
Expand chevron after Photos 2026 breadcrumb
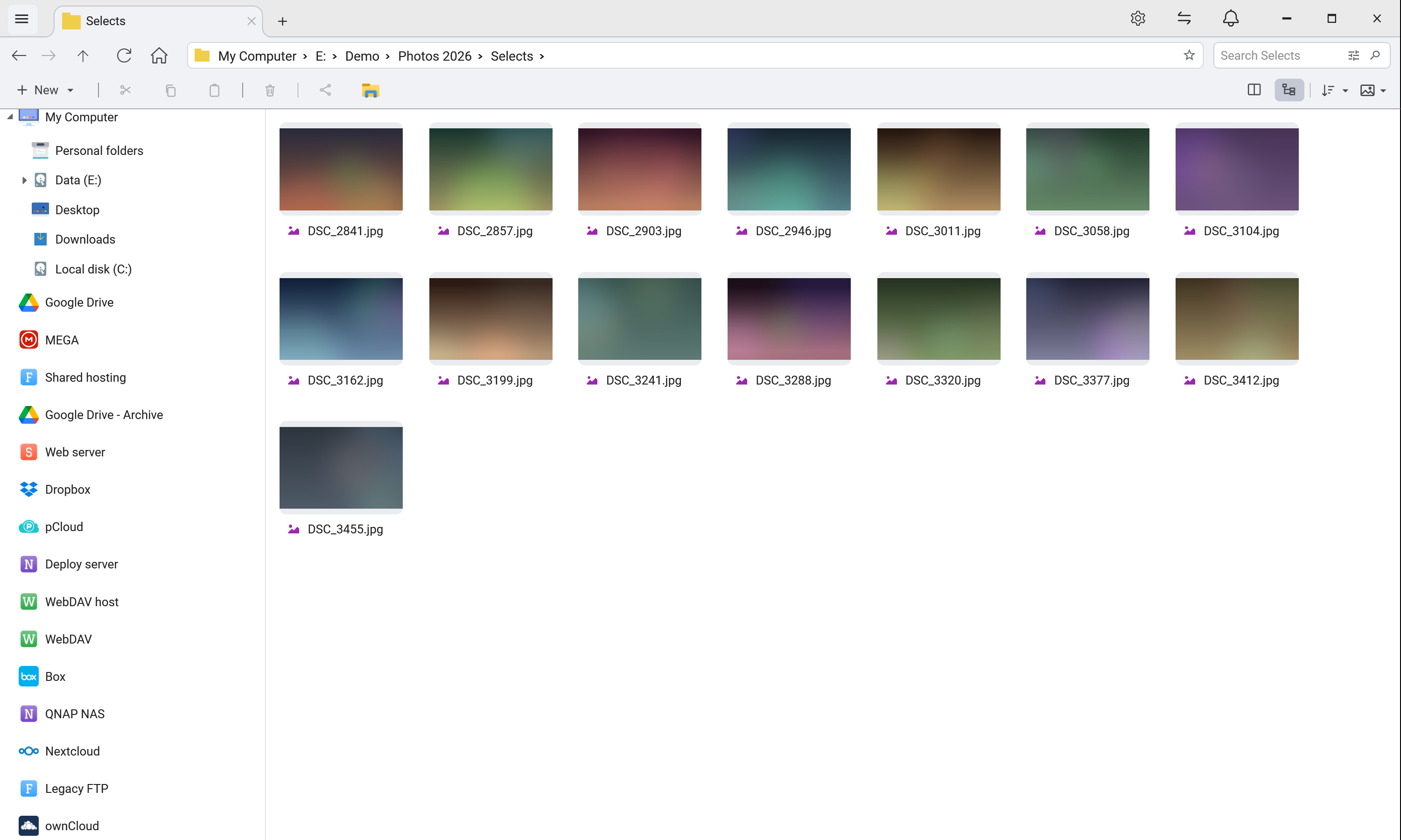pos(480,56)
